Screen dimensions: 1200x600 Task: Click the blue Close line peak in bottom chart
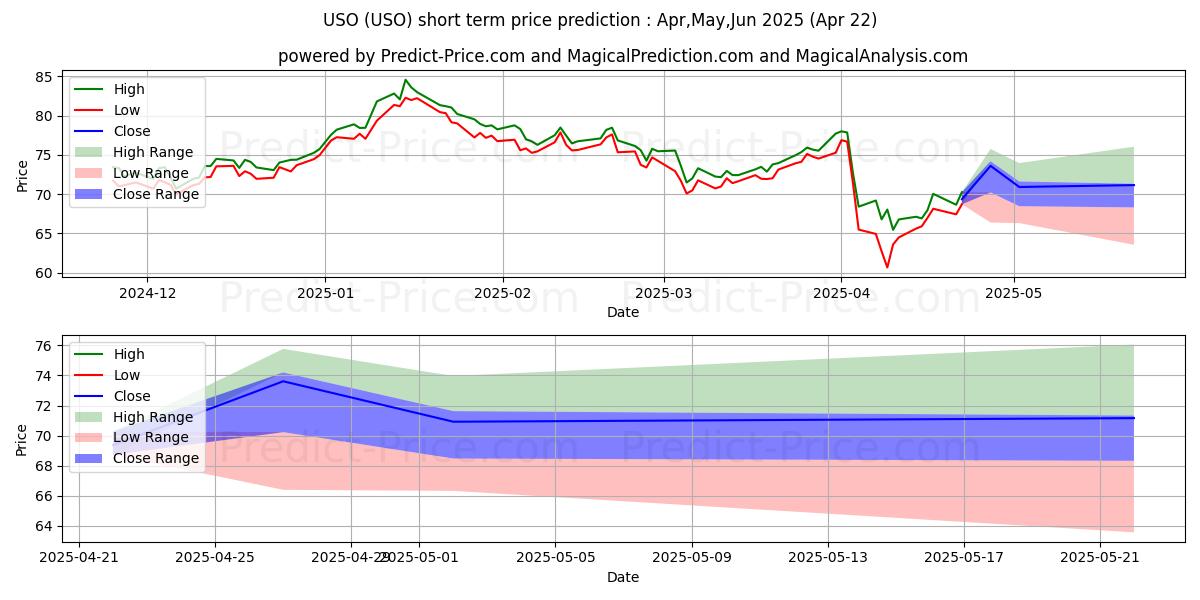coord(283,381)
